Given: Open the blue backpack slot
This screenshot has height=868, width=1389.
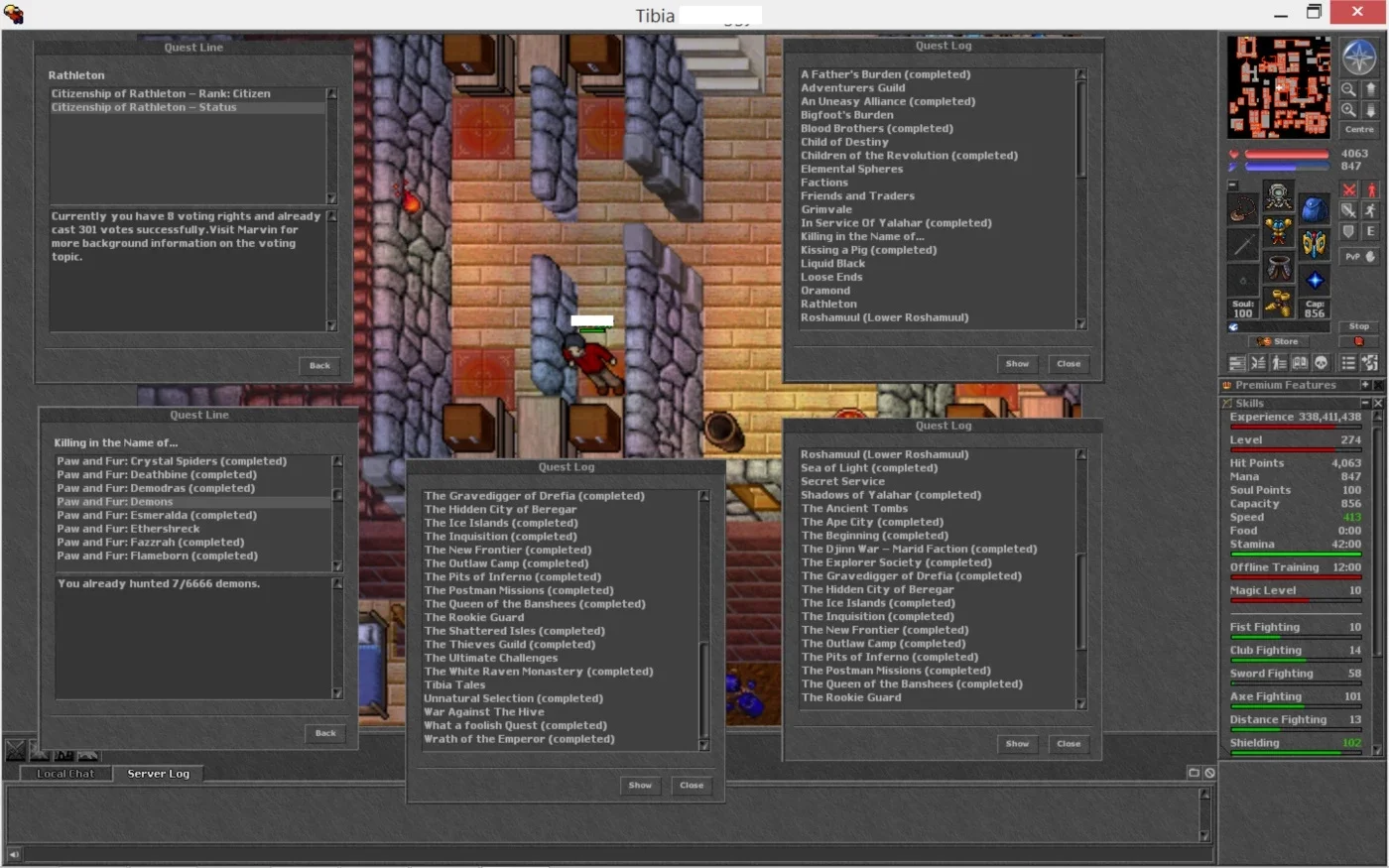Looking at the screenshot, I should click(1315, 209).
